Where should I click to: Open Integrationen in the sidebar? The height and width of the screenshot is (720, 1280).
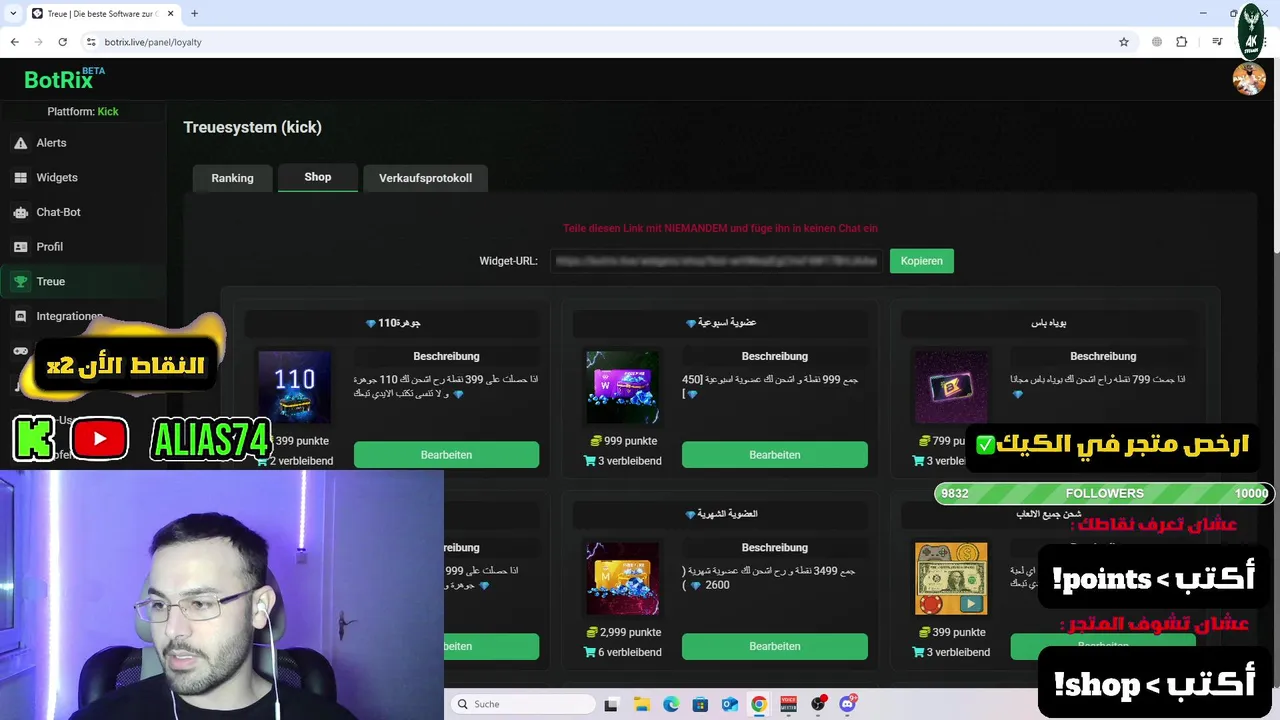(69, 316)
